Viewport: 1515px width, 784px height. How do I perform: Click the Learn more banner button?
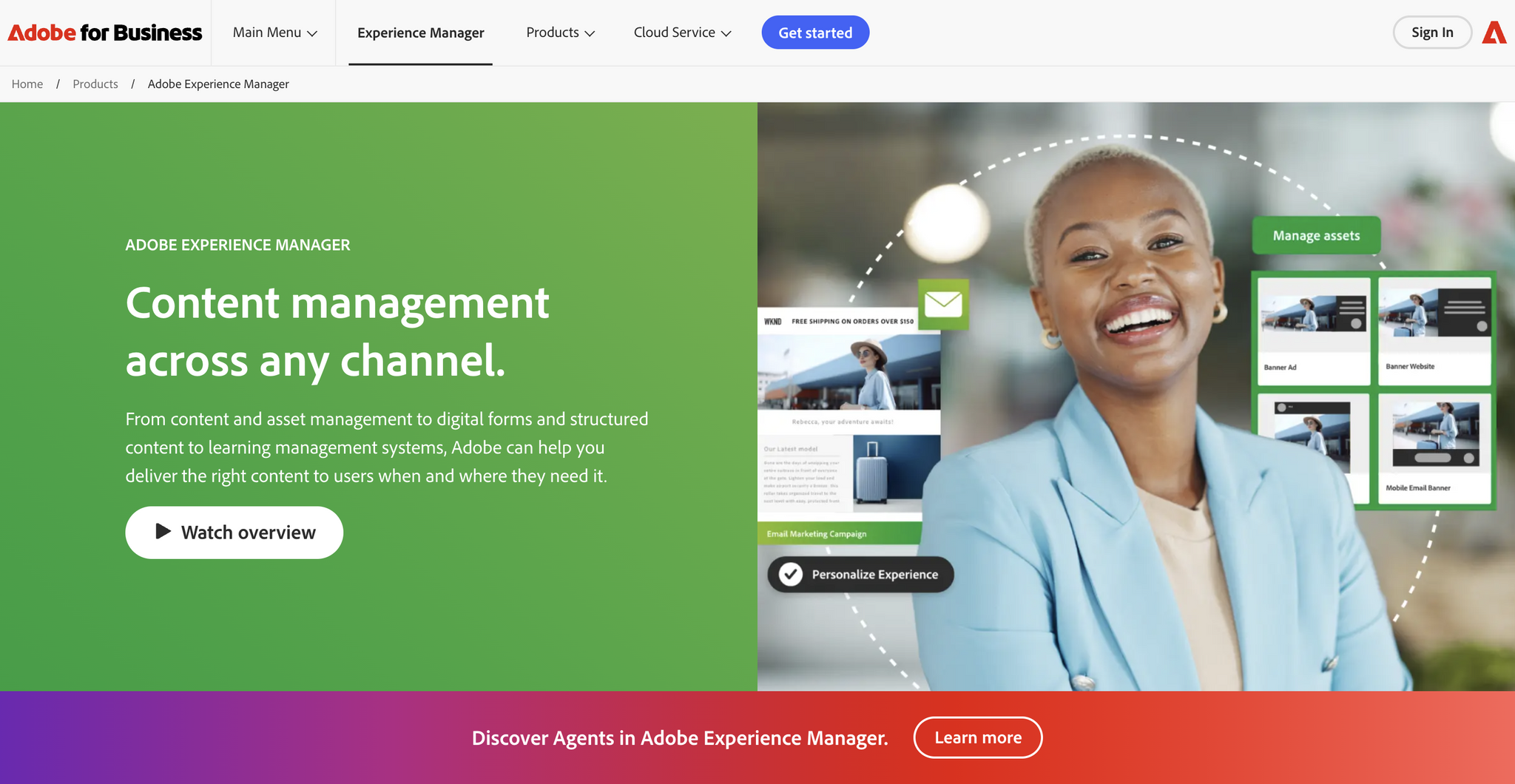[978, 737]
